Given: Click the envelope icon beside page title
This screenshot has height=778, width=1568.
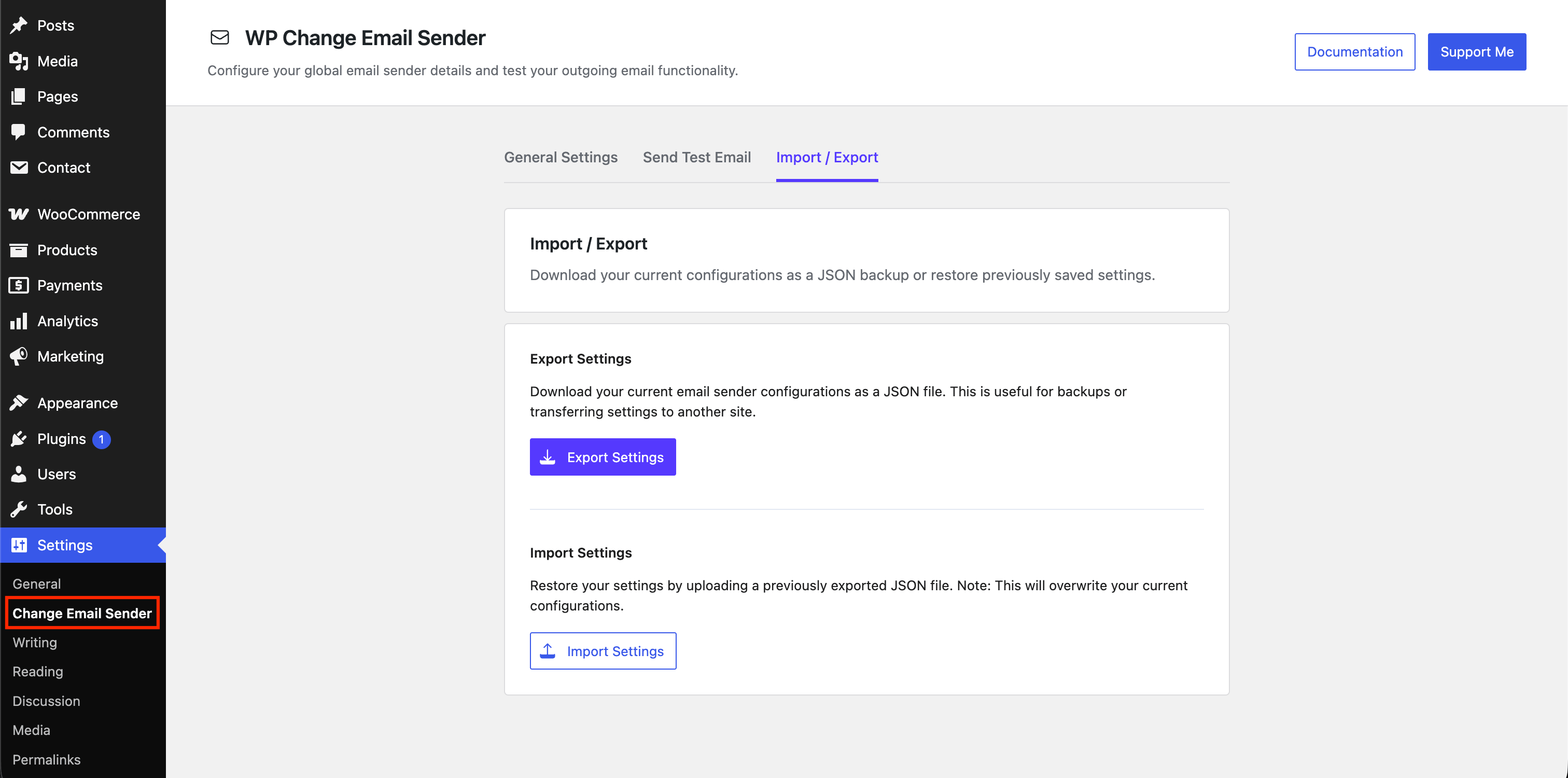Looking at the screenshot, I should [x=220, y=38].
